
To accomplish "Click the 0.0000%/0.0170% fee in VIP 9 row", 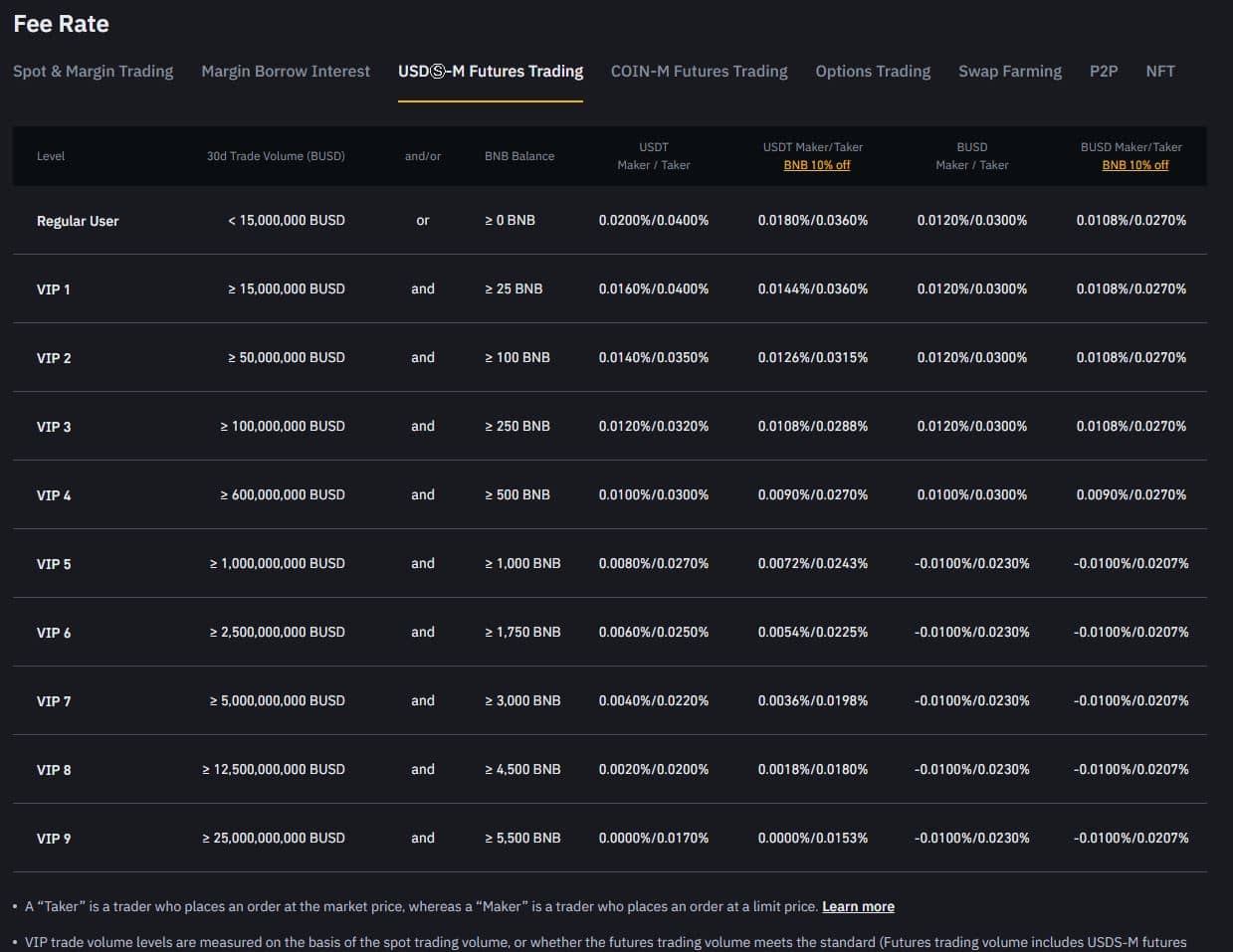I will point(654,838).
